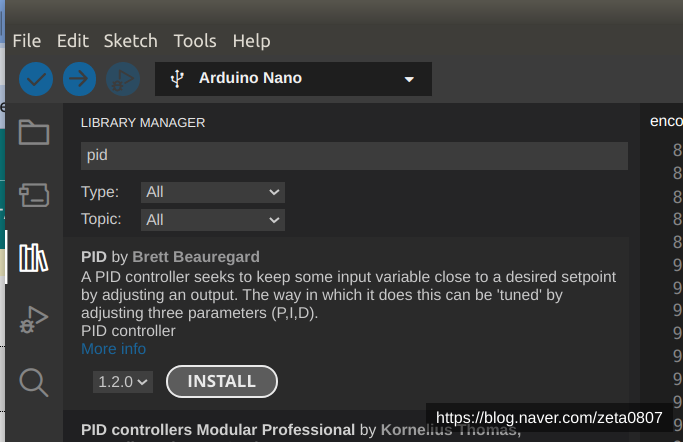The height and width of the screenshot is (442, 683).
Task: Open the File menu
Action: (x=27, y=41)
